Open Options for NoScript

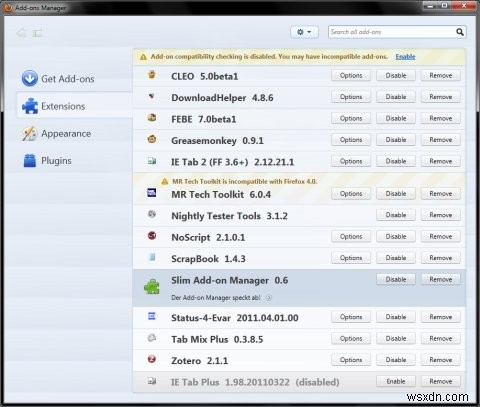point(351,236)
